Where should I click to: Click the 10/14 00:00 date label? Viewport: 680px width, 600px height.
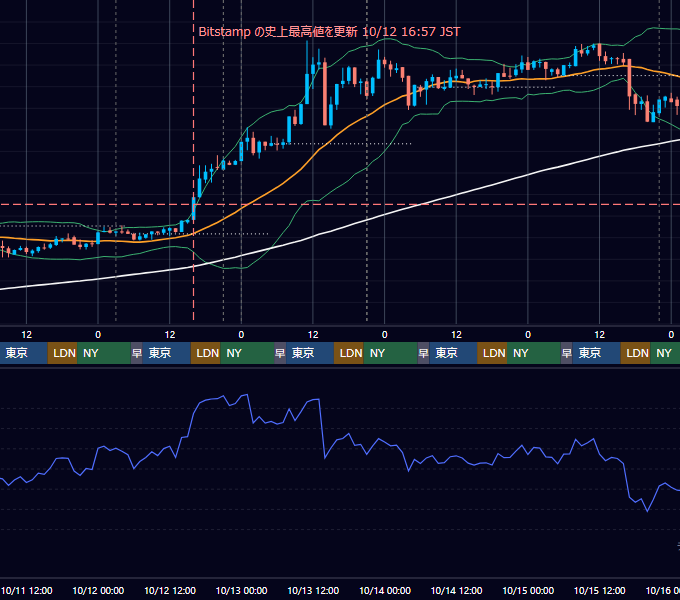[x=385, y=590]
